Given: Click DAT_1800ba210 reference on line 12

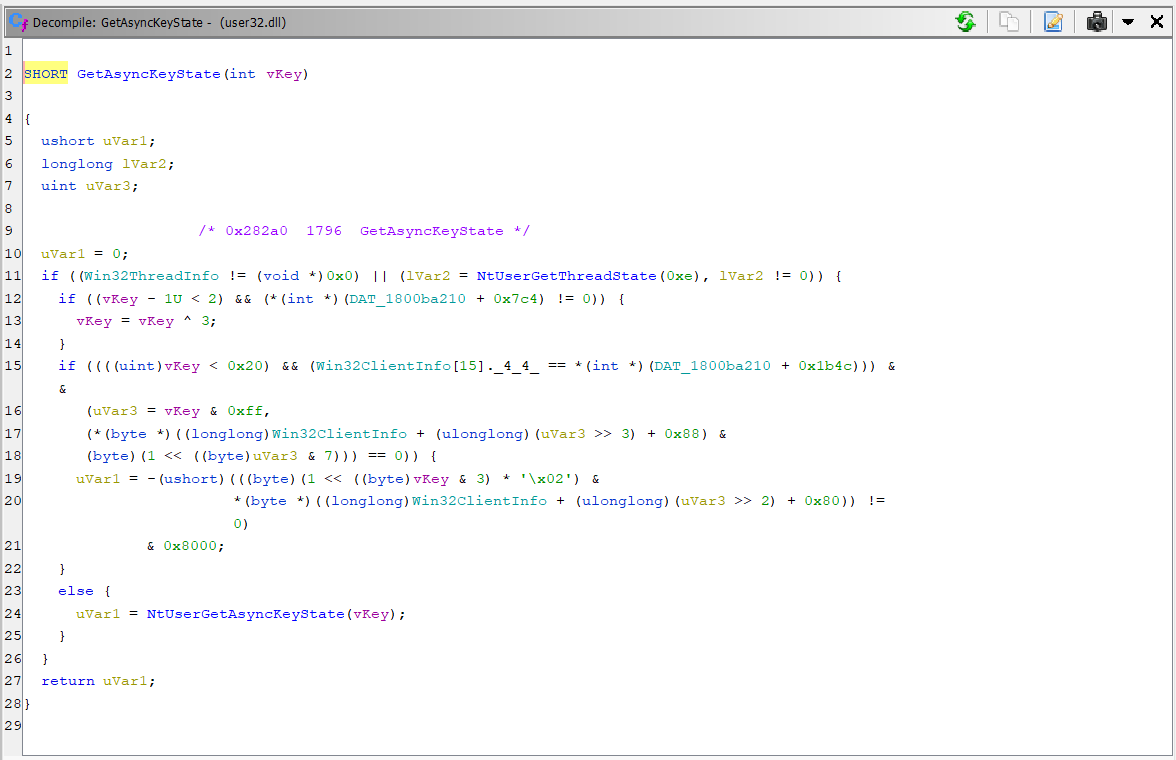Looking at the screenshot, I should [405, 299].
